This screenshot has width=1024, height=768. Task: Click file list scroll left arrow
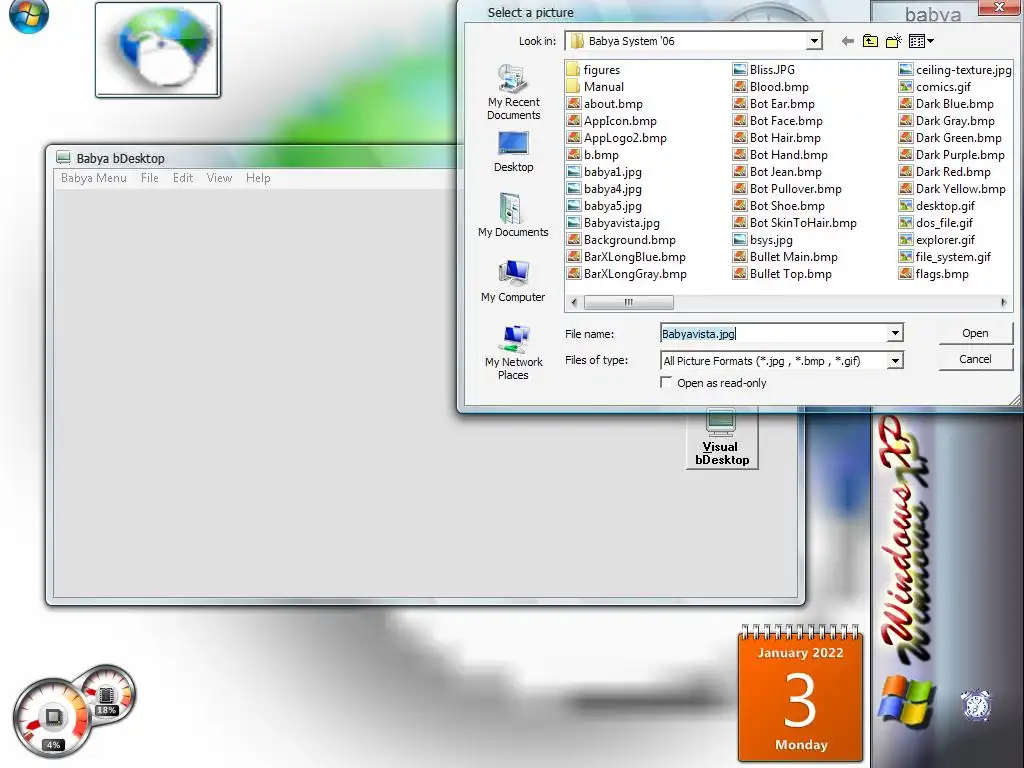click(x=573, y=302)
